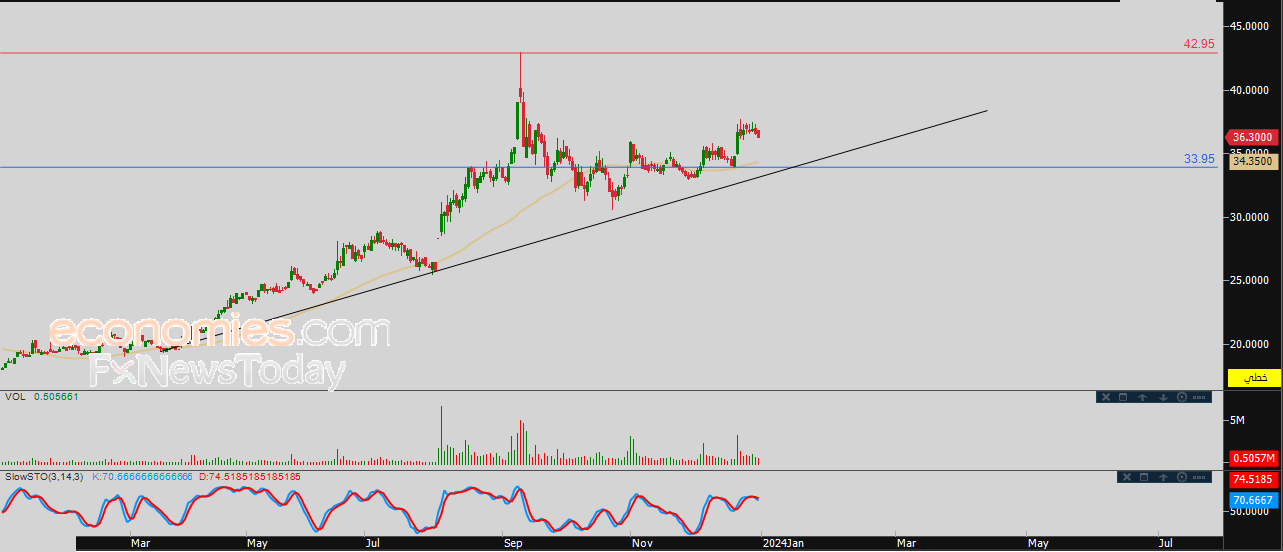This screenshot has width=1283, height=552.
Task: Click the tallest volume bar in August
Action: click(x=441, y=436)
